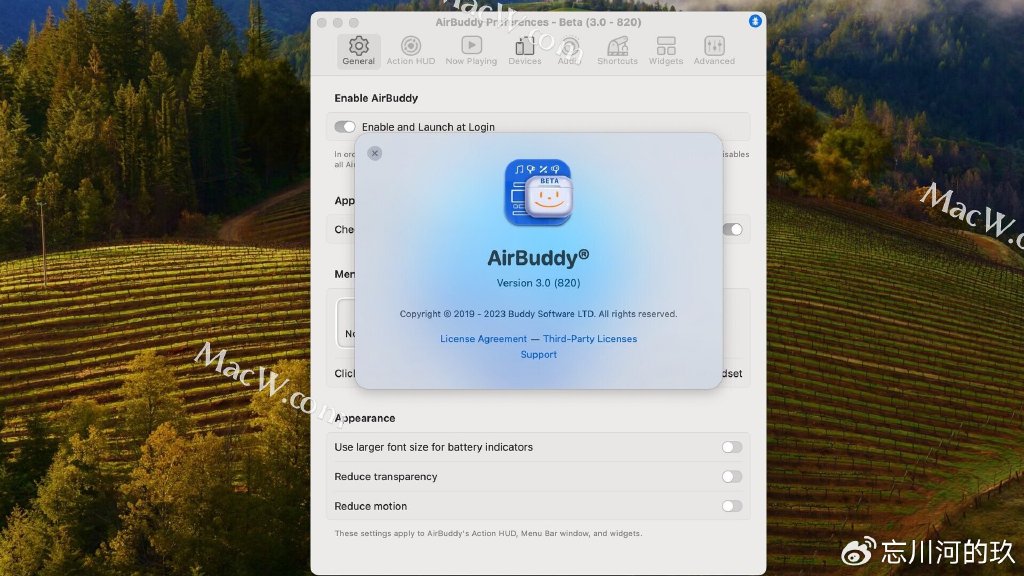The image size is (1024, 576).
Task: Open the Widgets preferences tab
Action: tap(665, 50)
